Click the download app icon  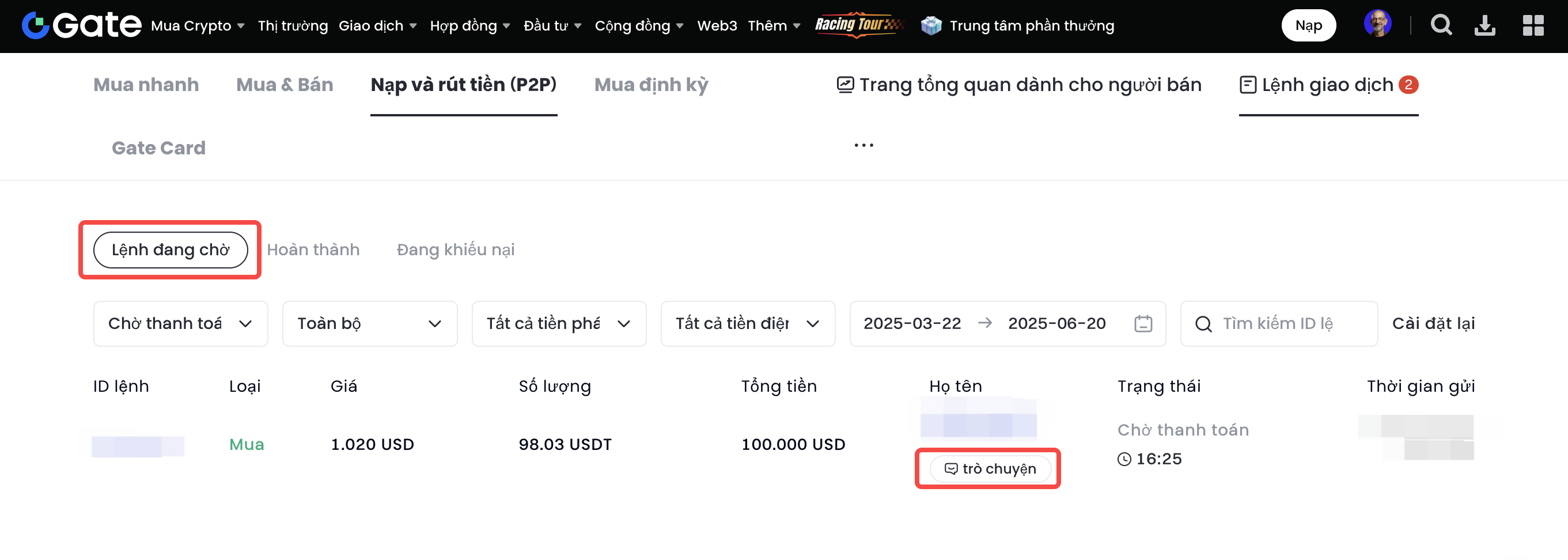coord(1484,25)
